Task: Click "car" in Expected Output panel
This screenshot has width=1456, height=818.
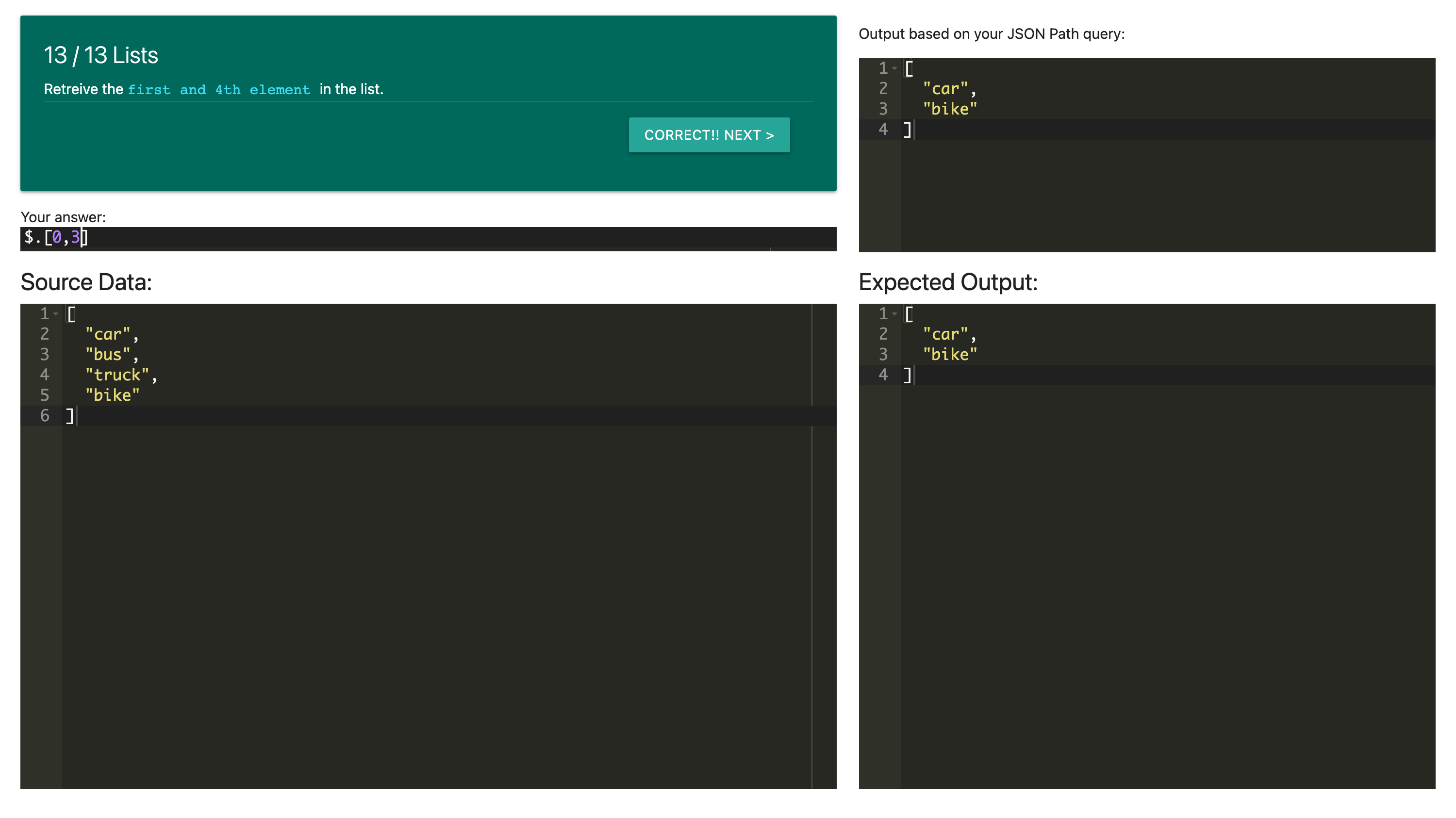Action: point(945,334)
